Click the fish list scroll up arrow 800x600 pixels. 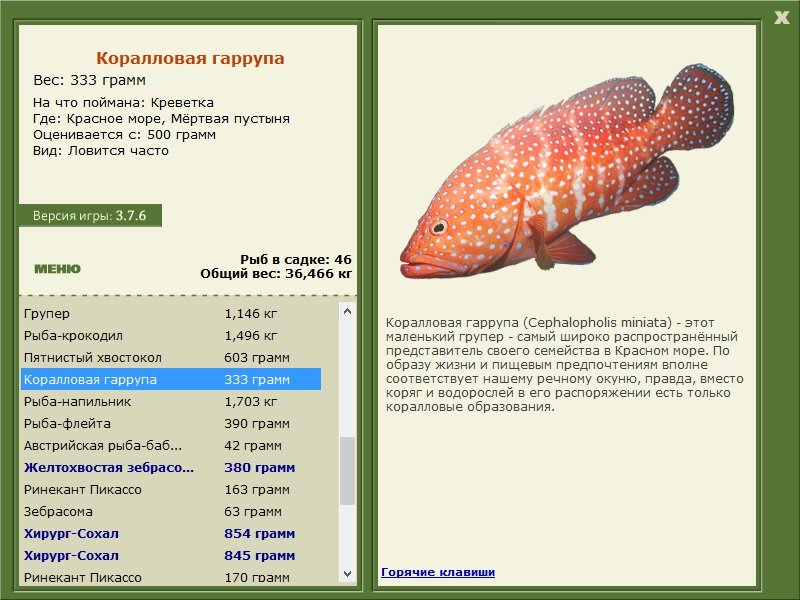click(x=347, y=311)
